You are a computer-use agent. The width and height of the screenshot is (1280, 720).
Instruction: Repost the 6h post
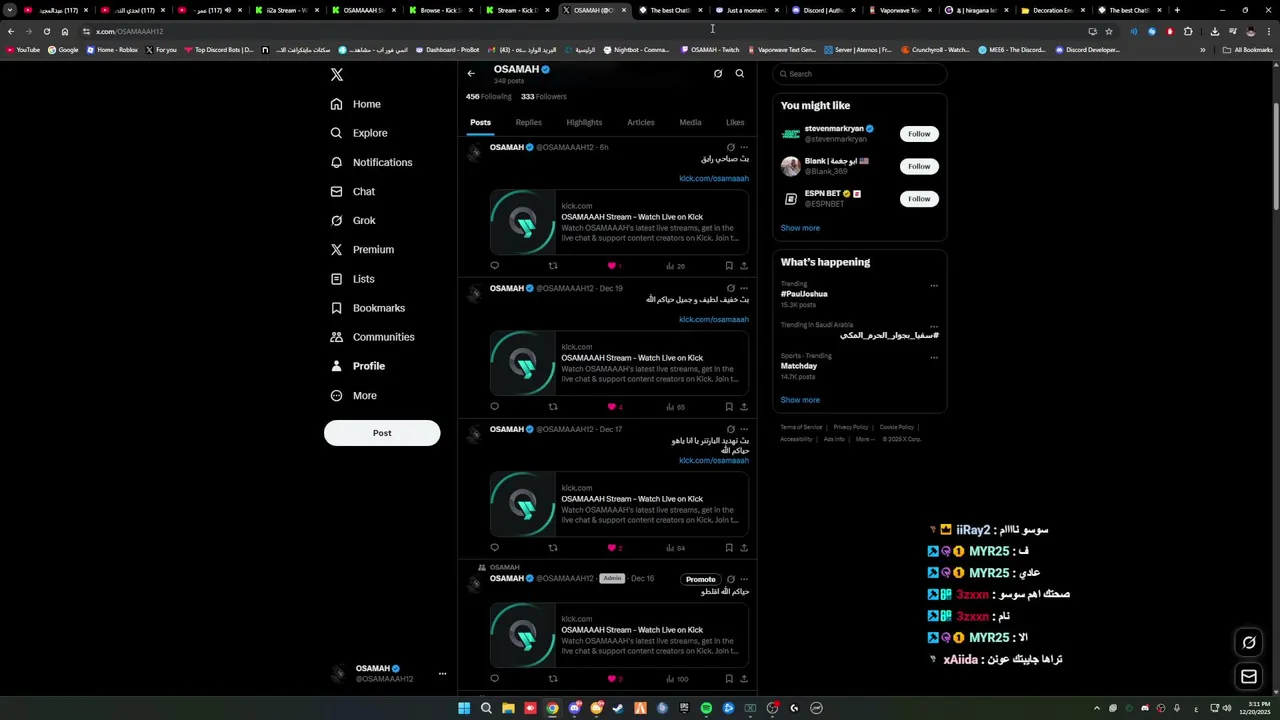pos(553,266)
